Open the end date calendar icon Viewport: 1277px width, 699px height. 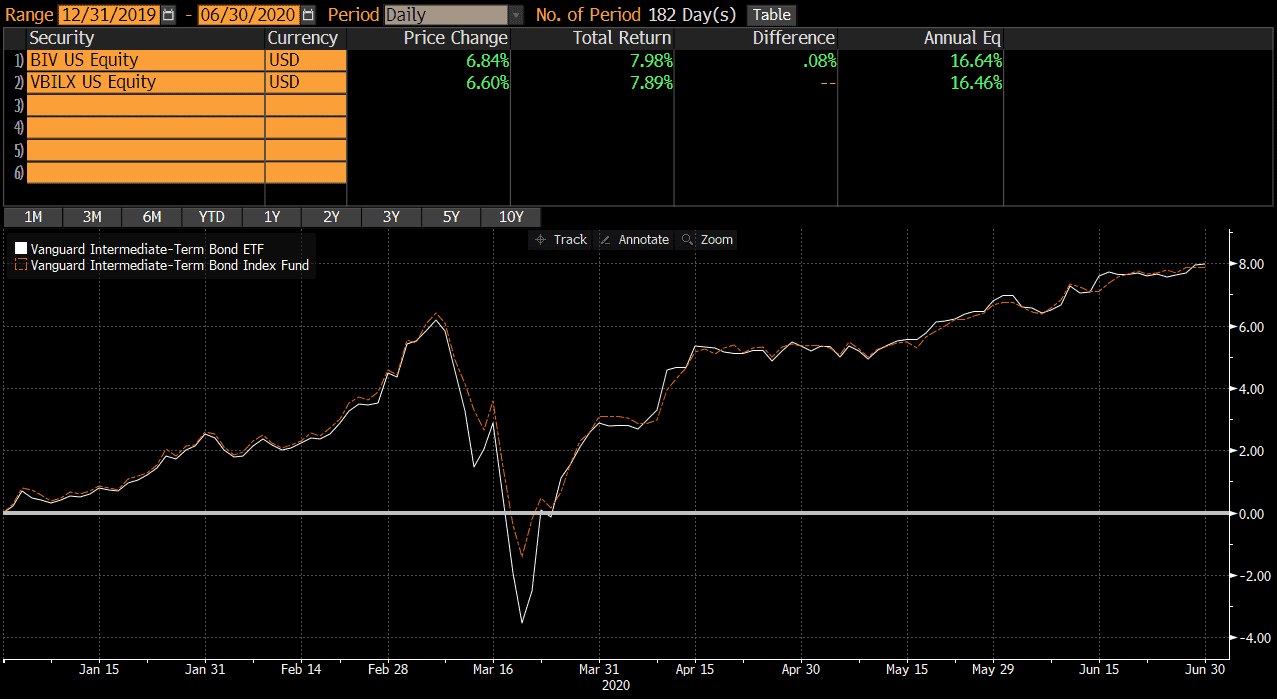coord(308,14)
